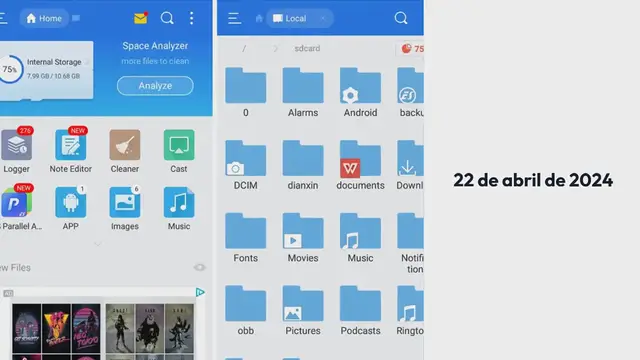Open the folder named 0
The width and height of the screenshot is (640, 360).
click(x=246, y=86)
